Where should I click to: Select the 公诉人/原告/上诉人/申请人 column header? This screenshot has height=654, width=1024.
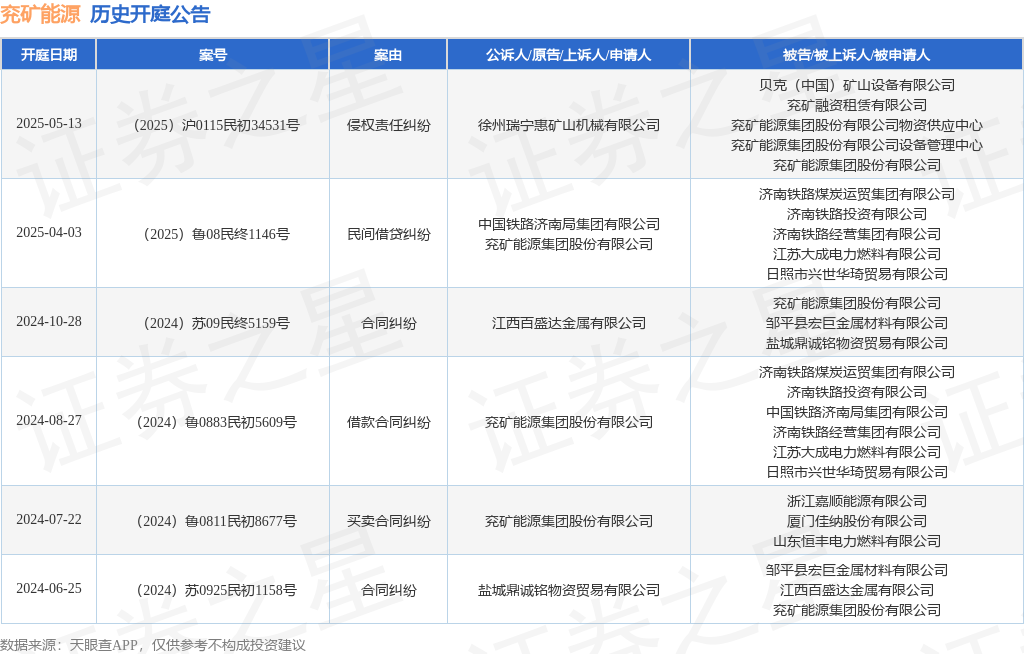click(568, 55)
